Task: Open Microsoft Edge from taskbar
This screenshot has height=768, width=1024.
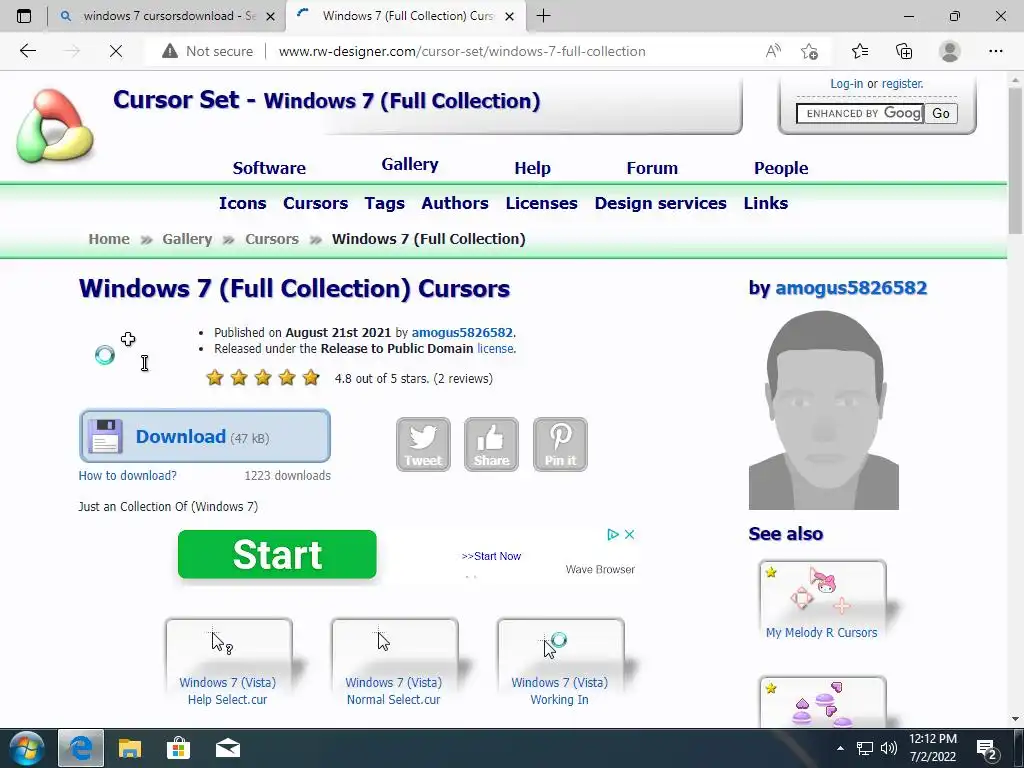Action: click(81, 748)
